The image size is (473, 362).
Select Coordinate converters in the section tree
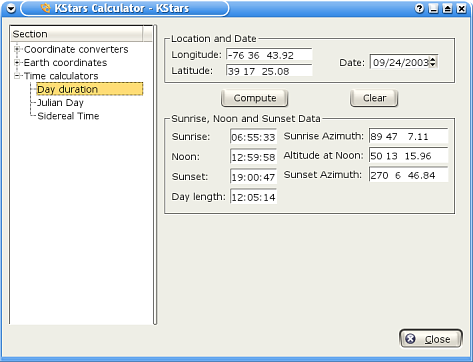pos(76,49)
